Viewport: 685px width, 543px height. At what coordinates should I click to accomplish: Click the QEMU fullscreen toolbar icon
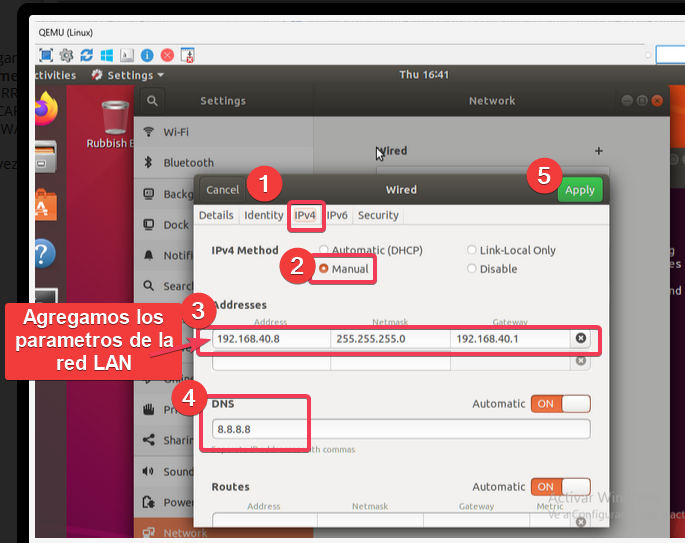pyautogui.click(x=46, y=55)
